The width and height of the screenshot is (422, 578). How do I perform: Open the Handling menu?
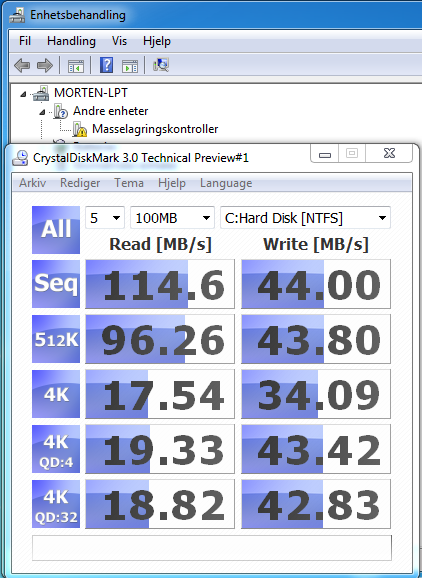tap(71, 41)
